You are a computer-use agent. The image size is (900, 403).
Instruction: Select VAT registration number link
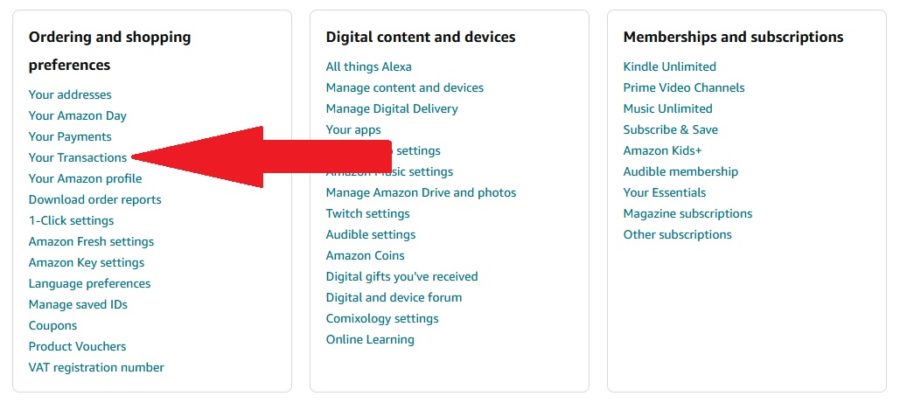96,367
